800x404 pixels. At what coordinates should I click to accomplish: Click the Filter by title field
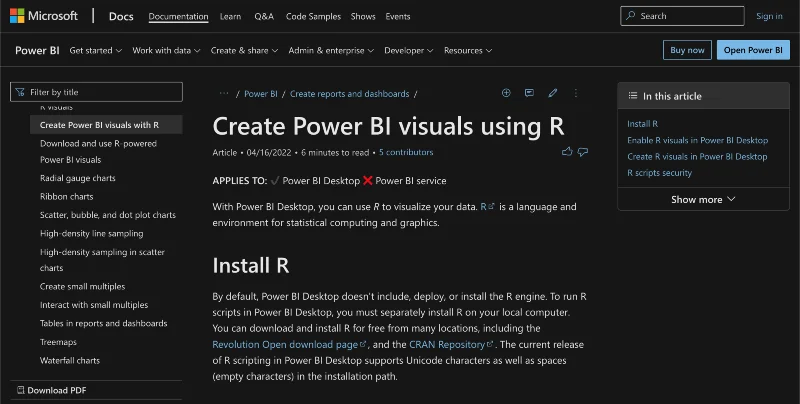pos(96,92)
